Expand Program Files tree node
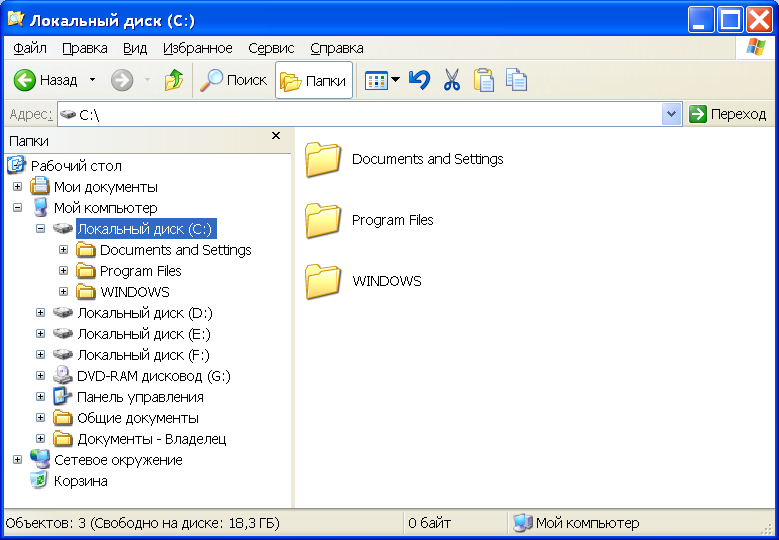Image resolution: width=779 pixels, height=540 pixels. pyautogui.click(x=64, y=271)
